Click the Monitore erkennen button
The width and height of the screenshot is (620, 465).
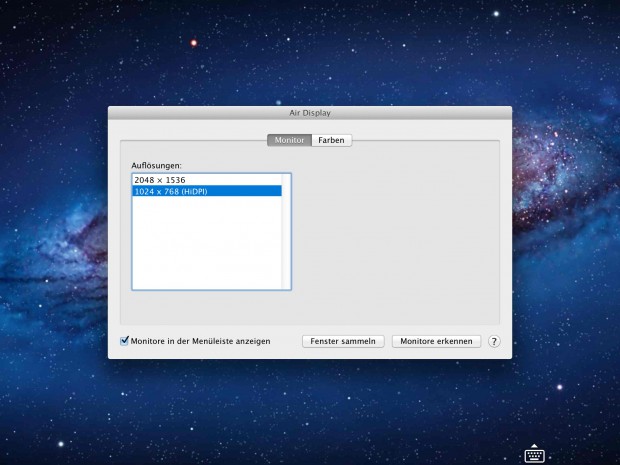tap(436, 341)
